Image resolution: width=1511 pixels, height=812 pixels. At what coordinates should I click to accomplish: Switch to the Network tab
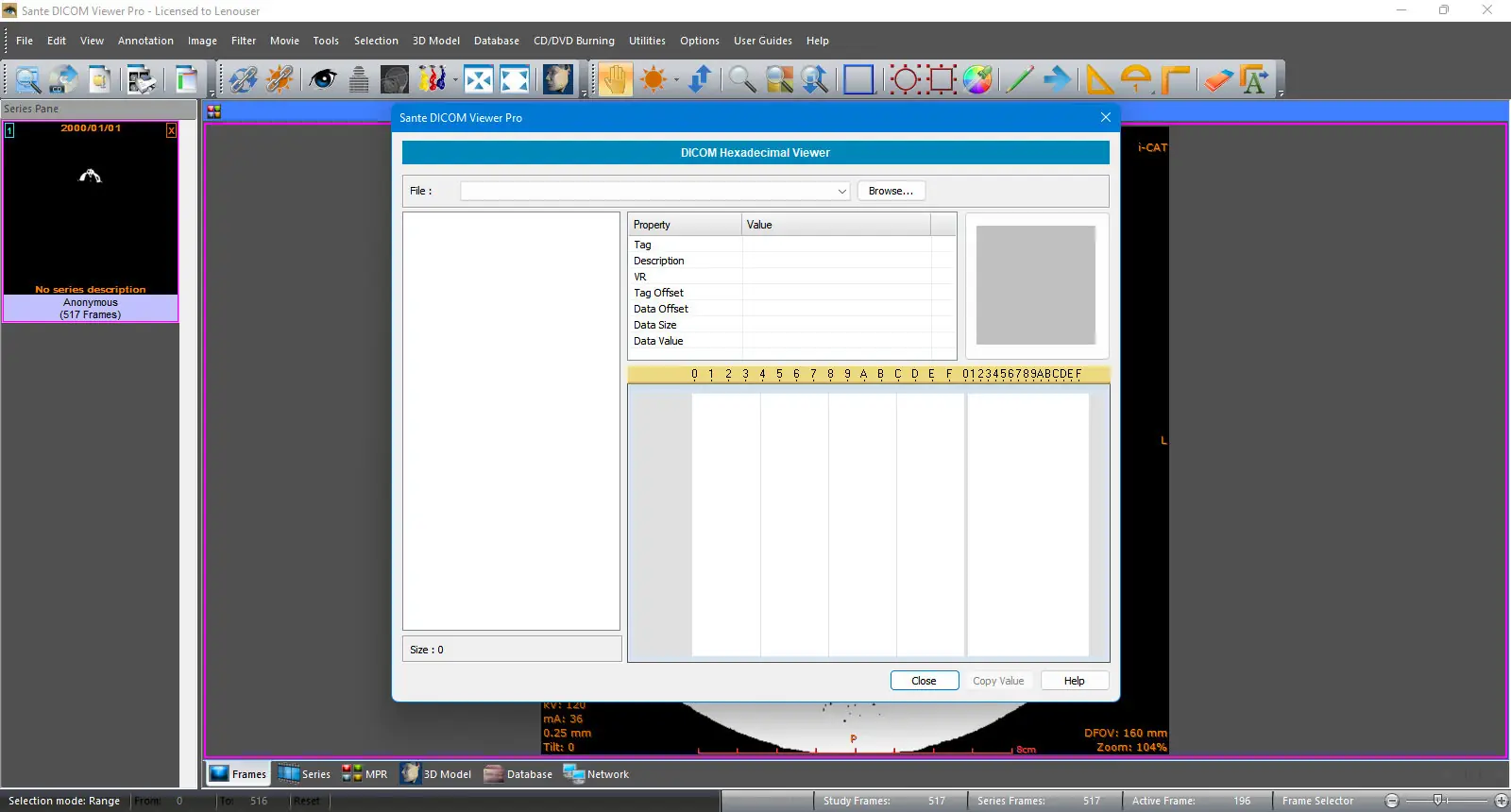(596, 774)
